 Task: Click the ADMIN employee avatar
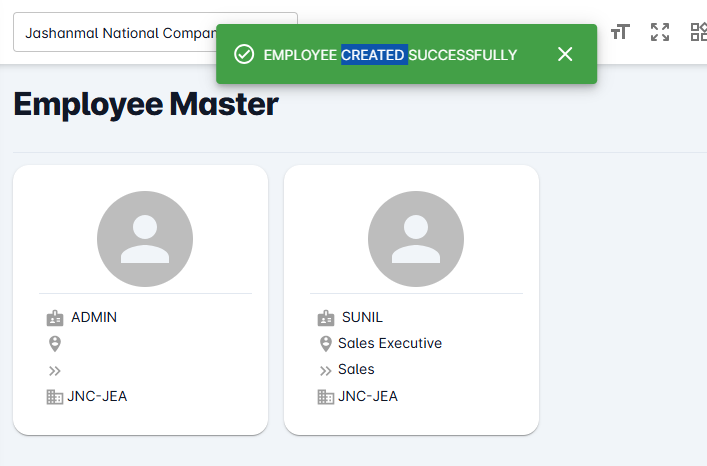(x=145, y=239)
